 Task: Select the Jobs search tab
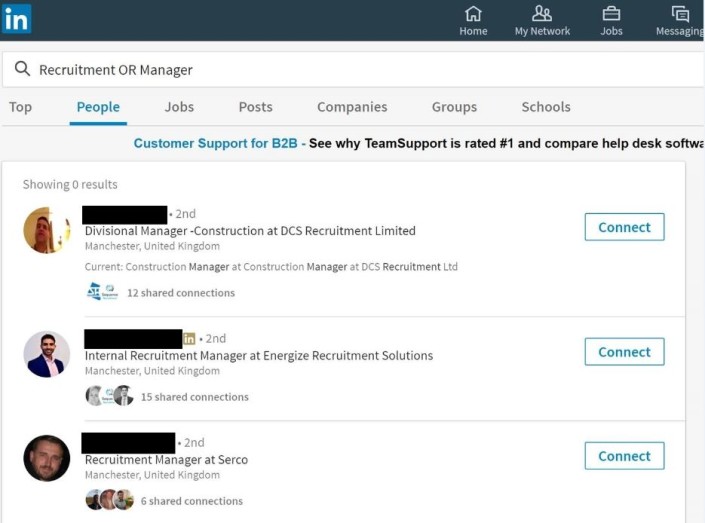179,107
